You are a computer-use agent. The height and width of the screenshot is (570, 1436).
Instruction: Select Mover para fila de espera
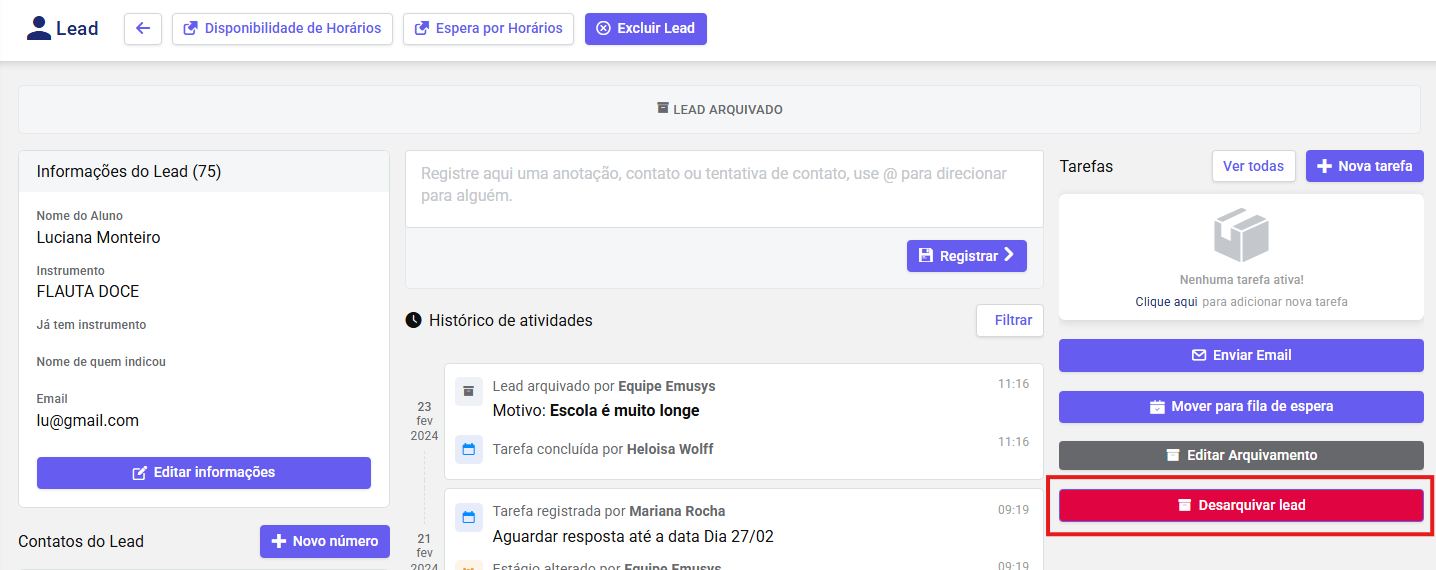(1241, 407)
